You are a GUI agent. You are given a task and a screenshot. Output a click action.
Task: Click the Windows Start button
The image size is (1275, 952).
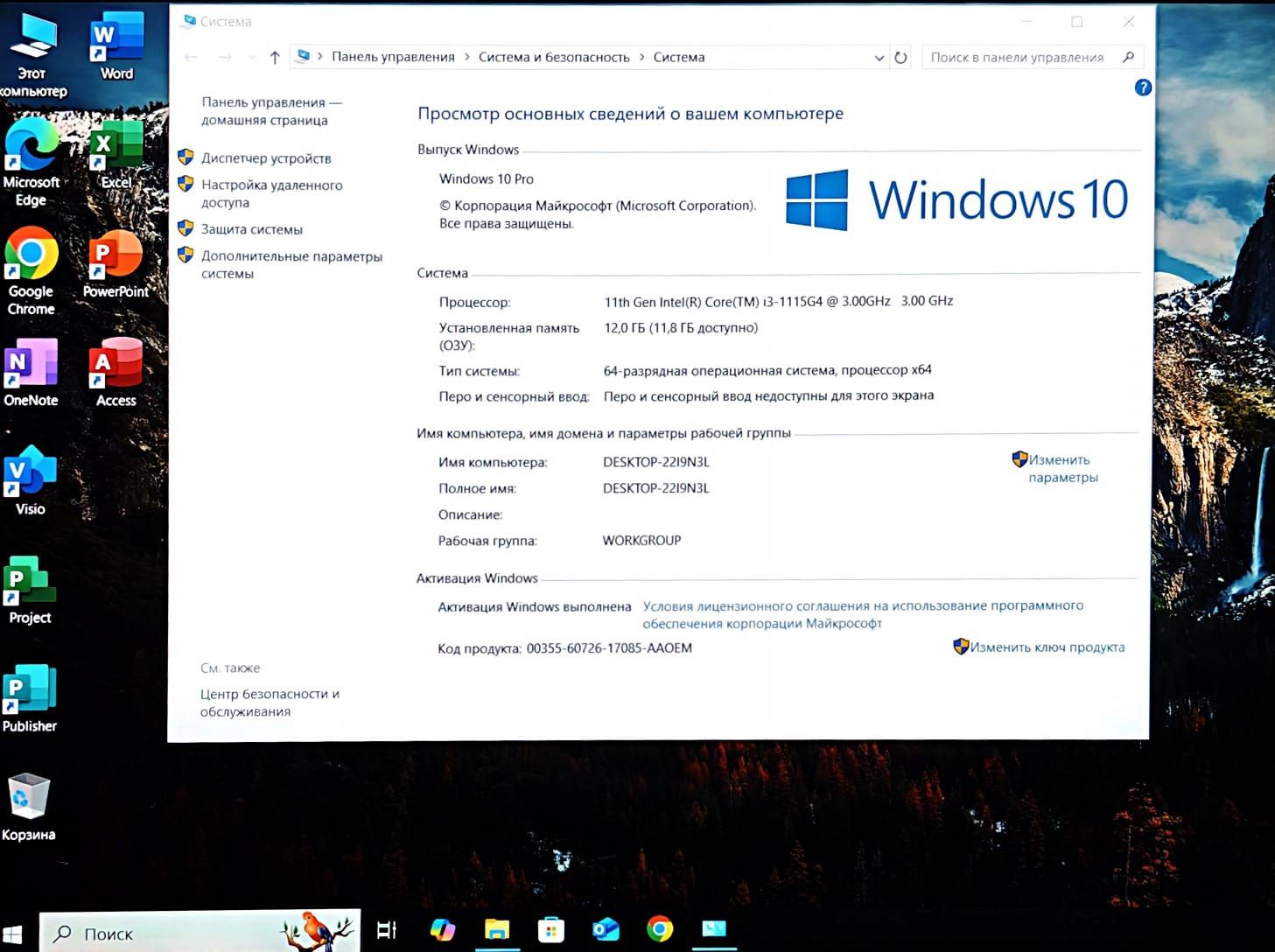[x=12, y=933]
